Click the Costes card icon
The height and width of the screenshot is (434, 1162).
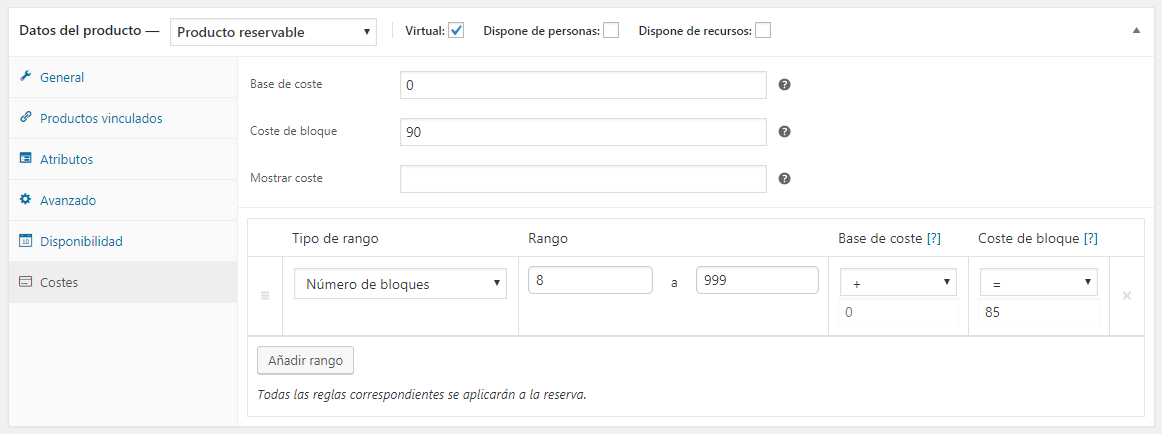coord(25,282)
